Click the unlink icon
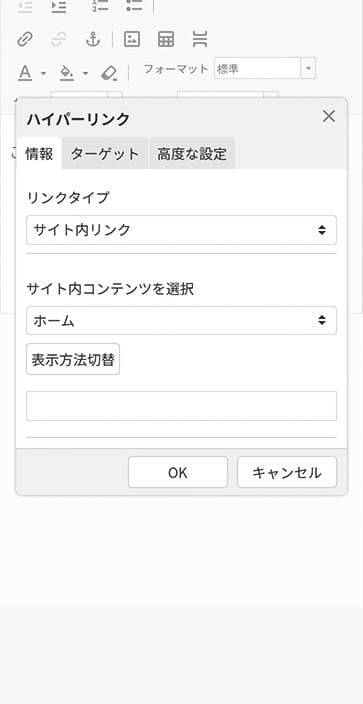 click(58, 40)
